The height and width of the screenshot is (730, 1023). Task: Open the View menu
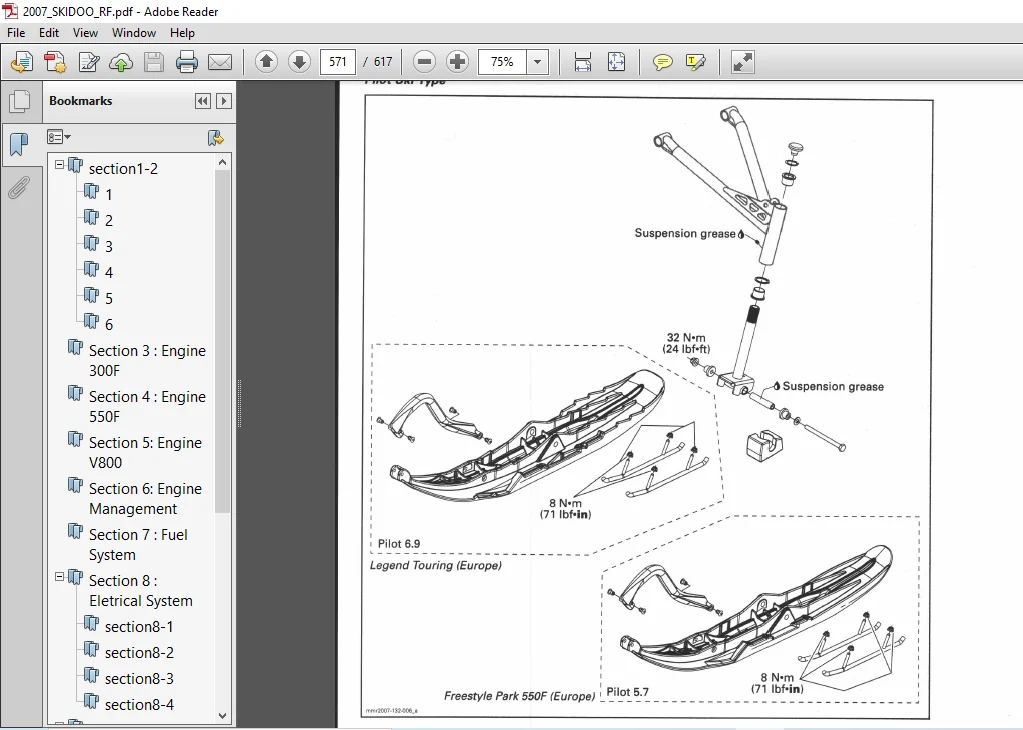point(85,33)
